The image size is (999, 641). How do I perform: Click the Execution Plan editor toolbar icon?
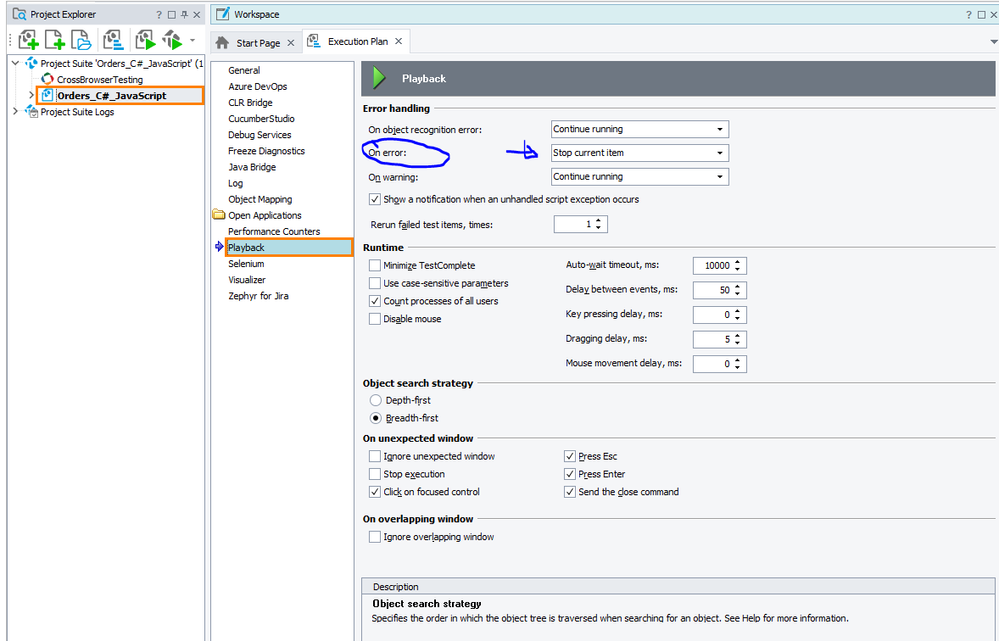coord(114,40)
